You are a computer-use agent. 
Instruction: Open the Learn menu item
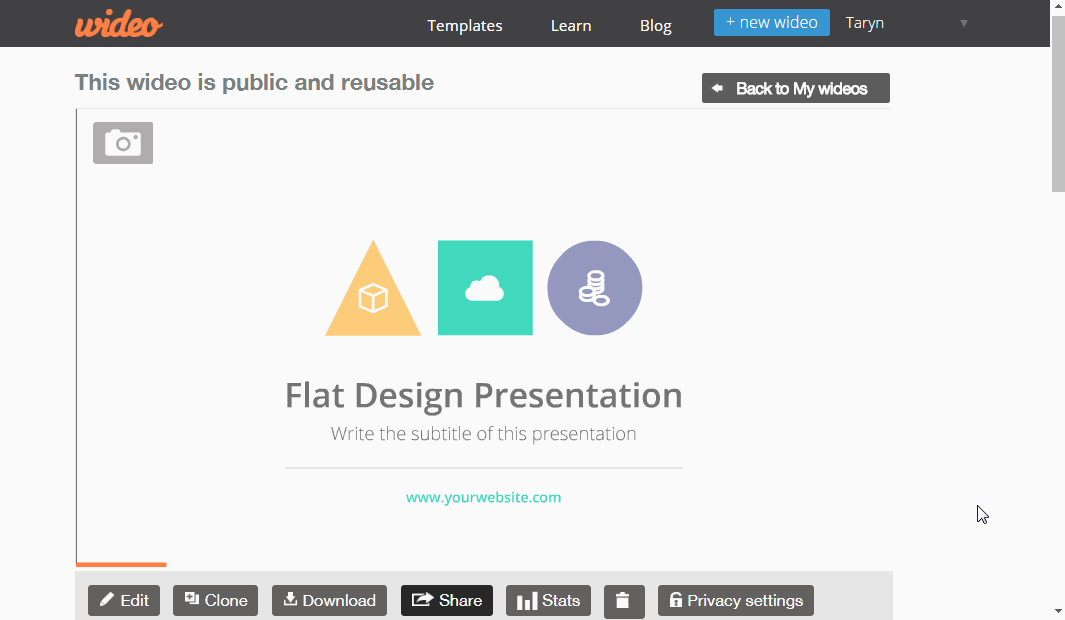coord(571,26)
